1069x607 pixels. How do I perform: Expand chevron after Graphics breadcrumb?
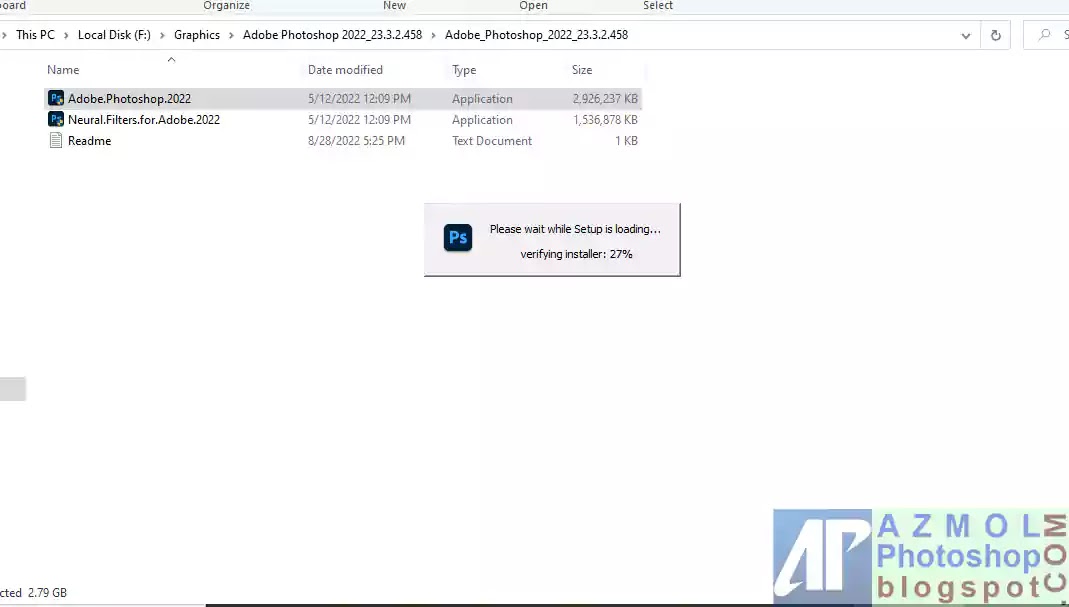[x=231, y=35]
